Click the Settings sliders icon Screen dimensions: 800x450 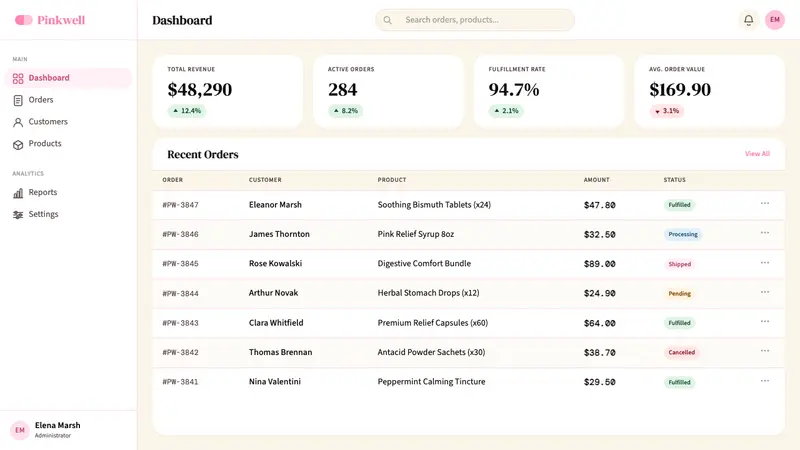(x=18, y=215)
